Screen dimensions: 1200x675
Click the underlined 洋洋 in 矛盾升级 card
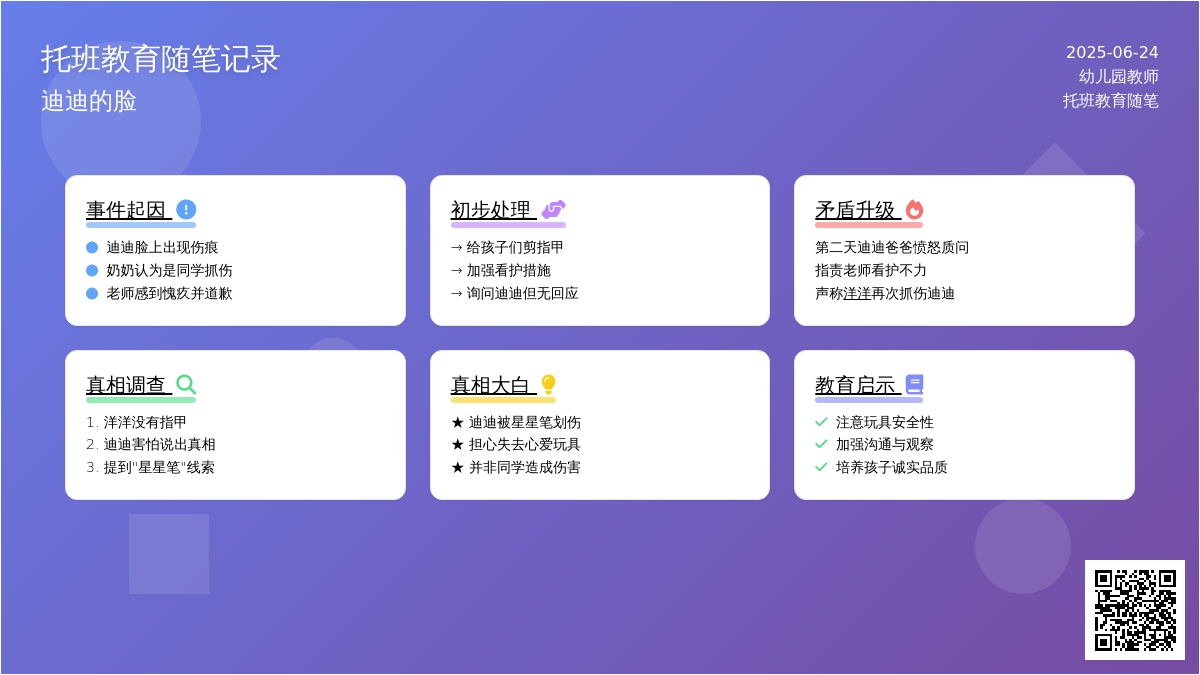point(857,293)
